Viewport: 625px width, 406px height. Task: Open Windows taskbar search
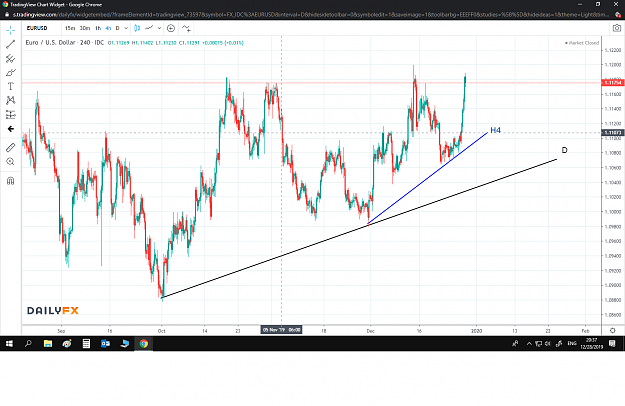[x=28, y=343]
